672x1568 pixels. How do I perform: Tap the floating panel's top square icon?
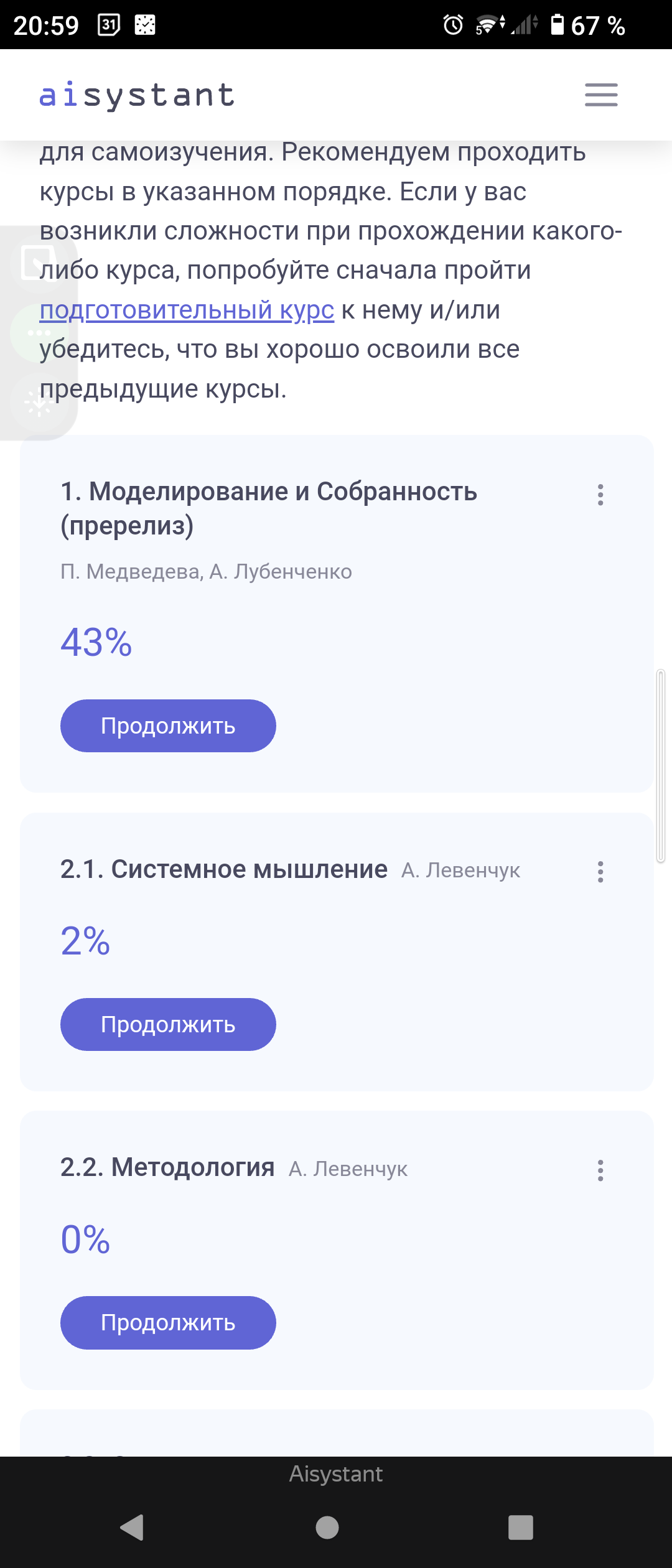[36, 262]
